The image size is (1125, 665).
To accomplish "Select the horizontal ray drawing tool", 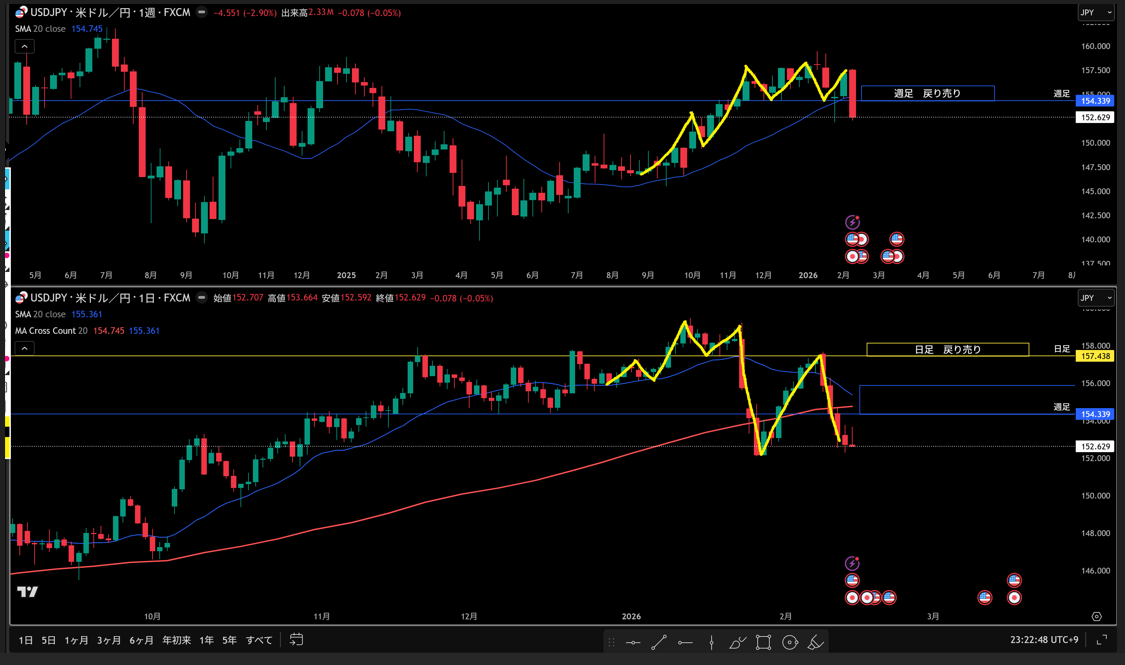I will 685,642.
